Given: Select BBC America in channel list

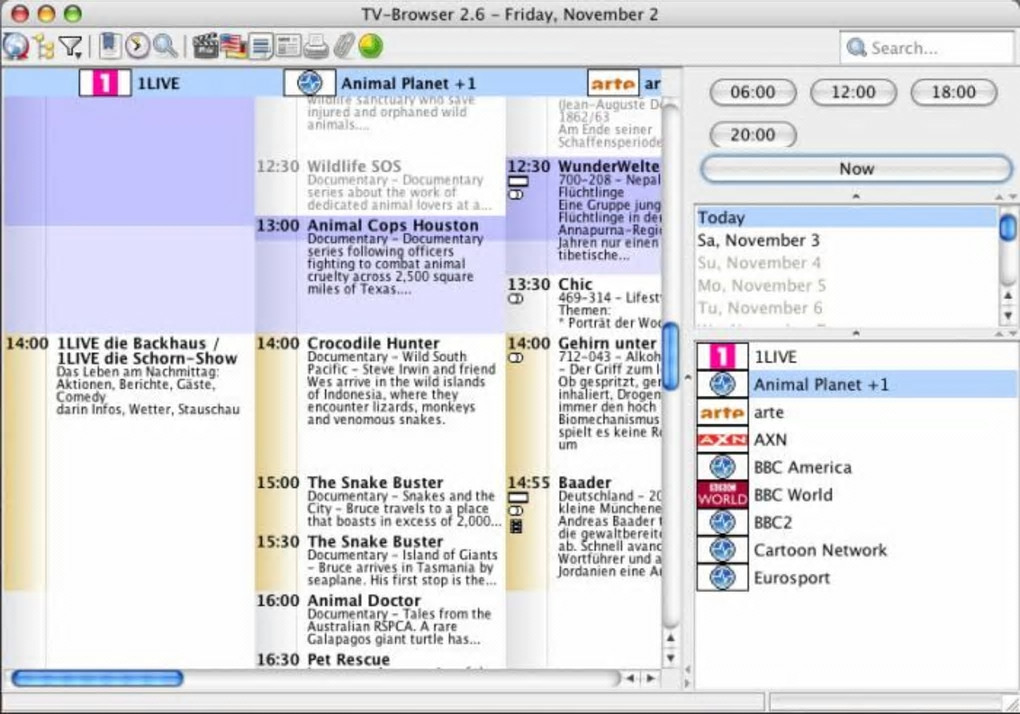Looking at the screenshot, I should pos(857,467).
